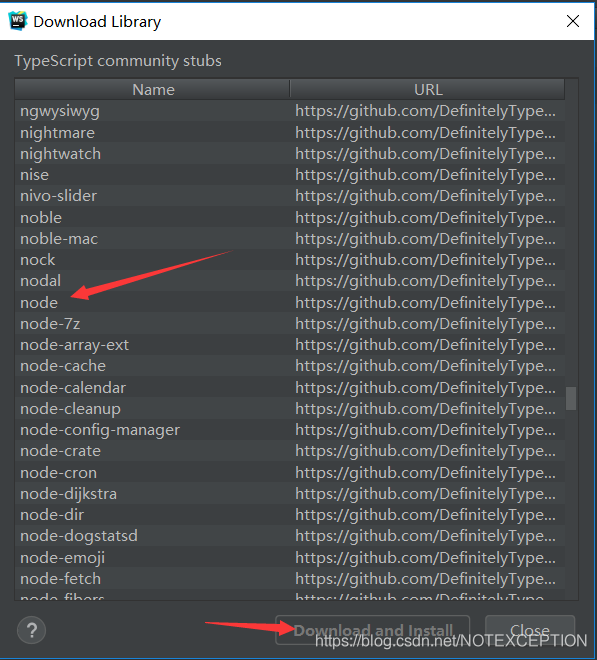Click the URL cell of node-dir
Screen dimensions: 597x660
click(425, 515)
